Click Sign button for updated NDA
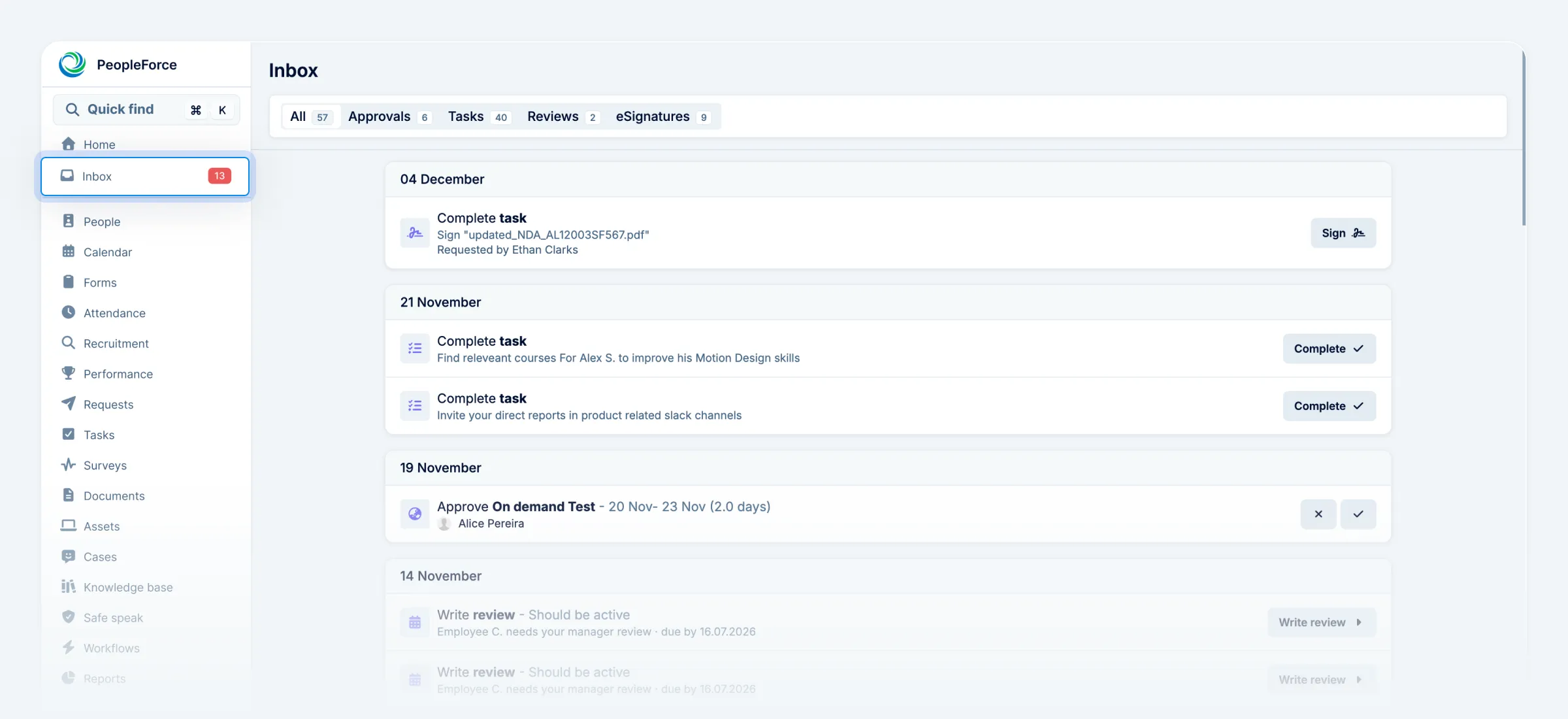Viewport: 1568px width, 719px height. click(x=1343, y=233)
